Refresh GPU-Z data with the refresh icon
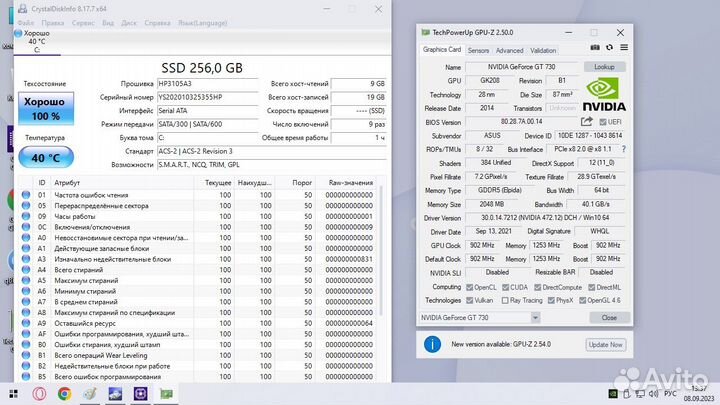This screenshot has width=720, height=405. coord(609,47)
